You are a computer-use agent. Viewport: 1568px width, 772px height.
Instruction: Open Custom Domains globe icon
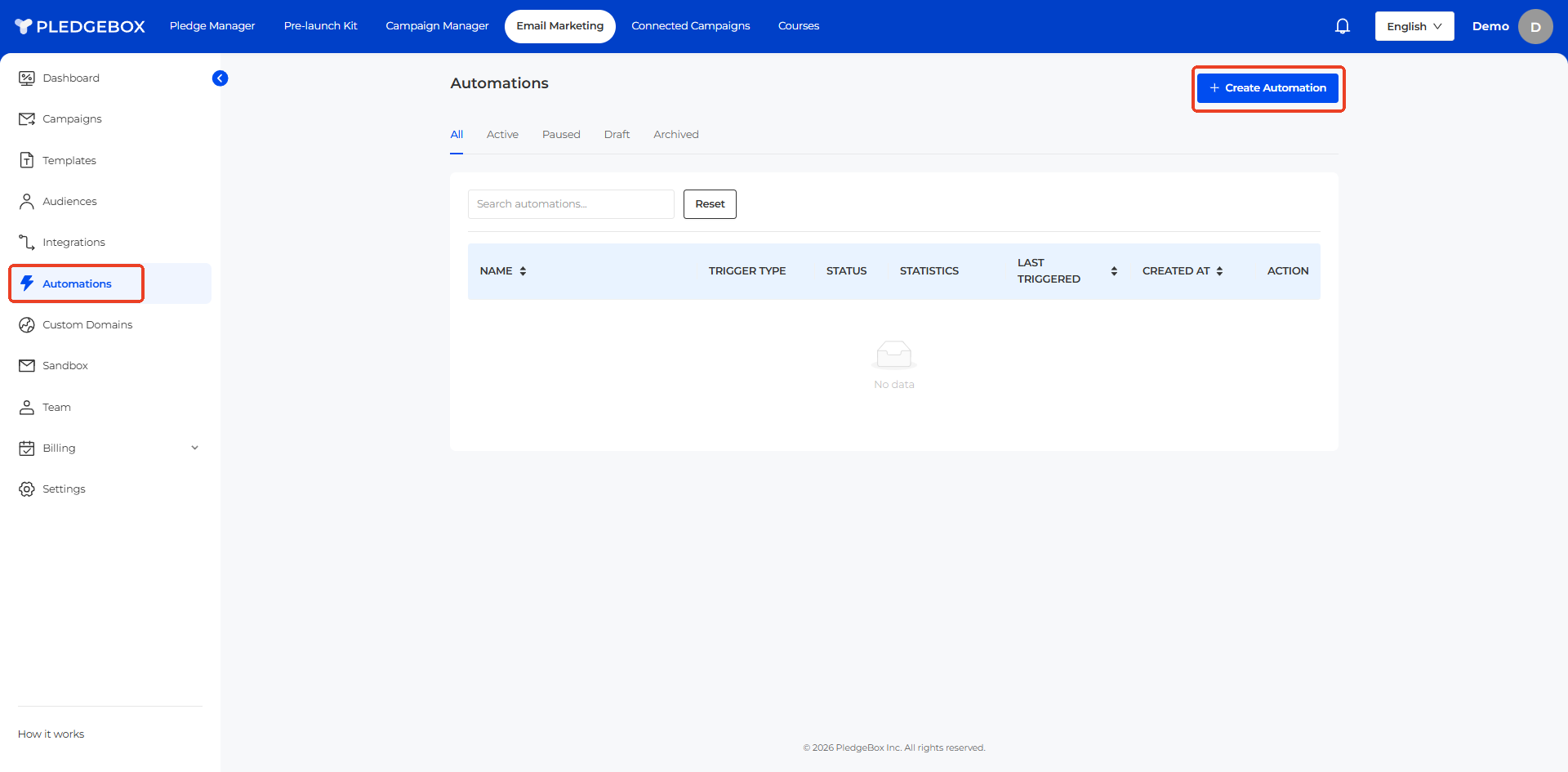click(27, 325)
